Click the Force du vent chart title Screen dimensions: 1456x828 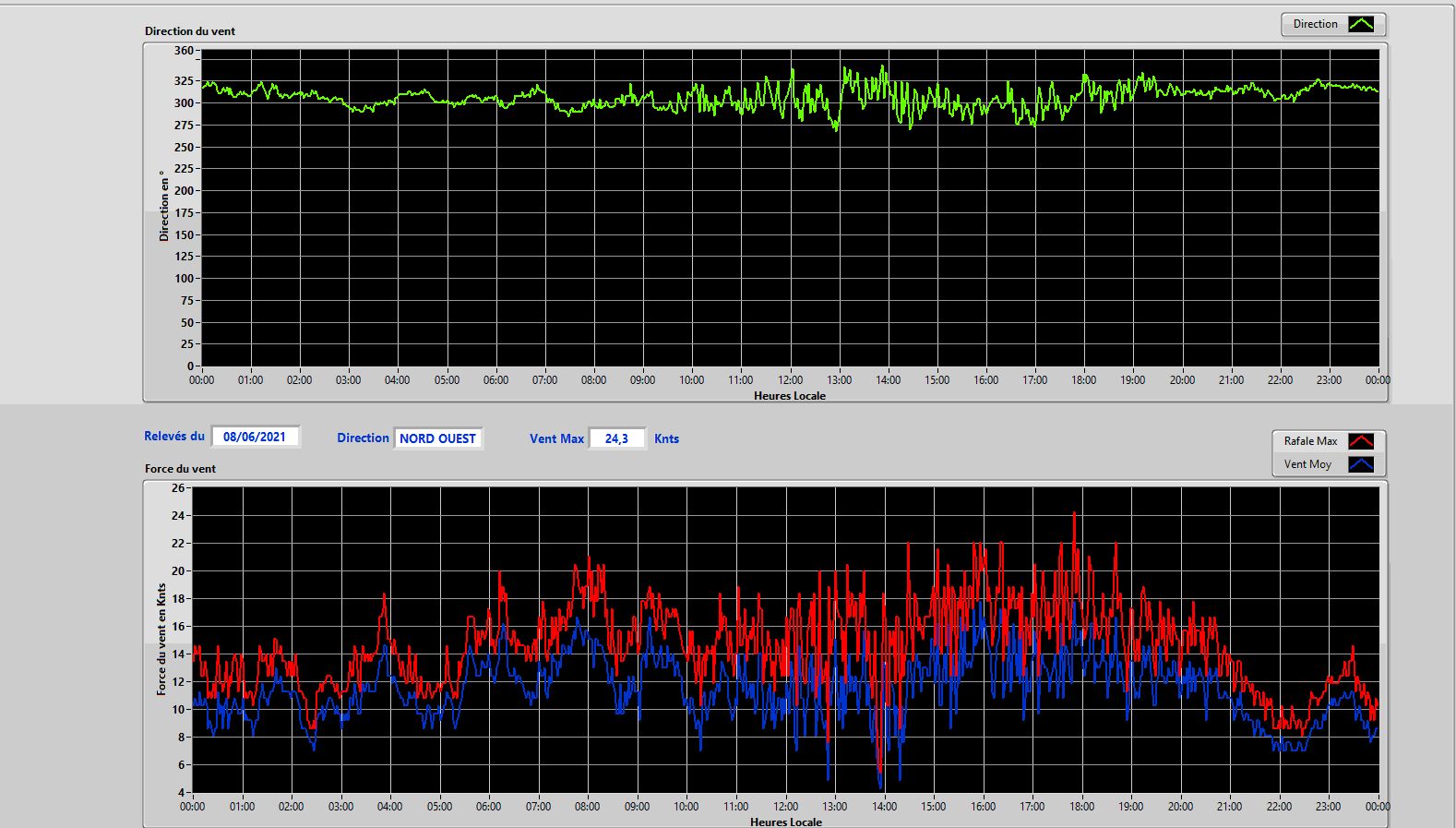click(180, 469)
